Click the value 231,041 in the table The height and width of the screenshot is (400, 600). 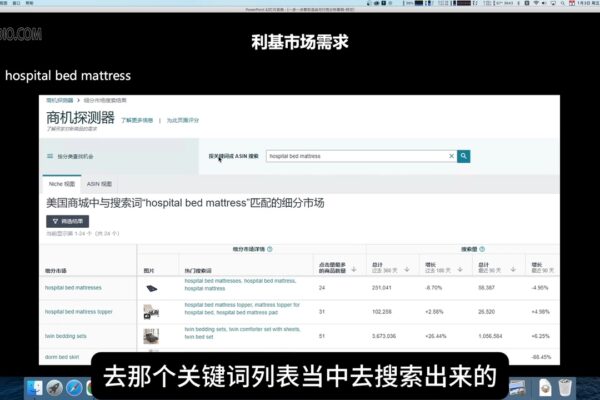tap(382, 288)
